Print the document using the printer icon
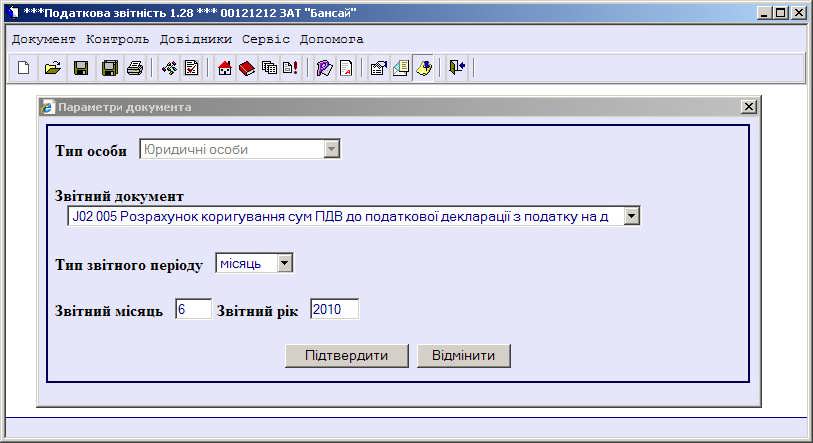Screen dimensions: 813x443 click(x=135, y=68)
